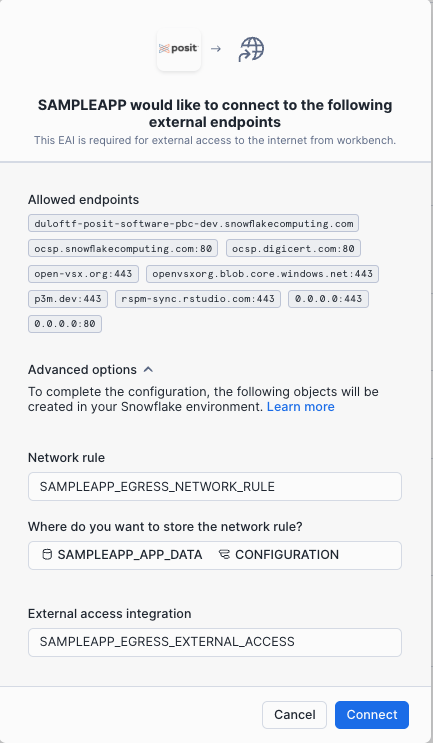Select the CONFIGURATION schema entry
Screen dimensions: 433x743
point(279,554)
